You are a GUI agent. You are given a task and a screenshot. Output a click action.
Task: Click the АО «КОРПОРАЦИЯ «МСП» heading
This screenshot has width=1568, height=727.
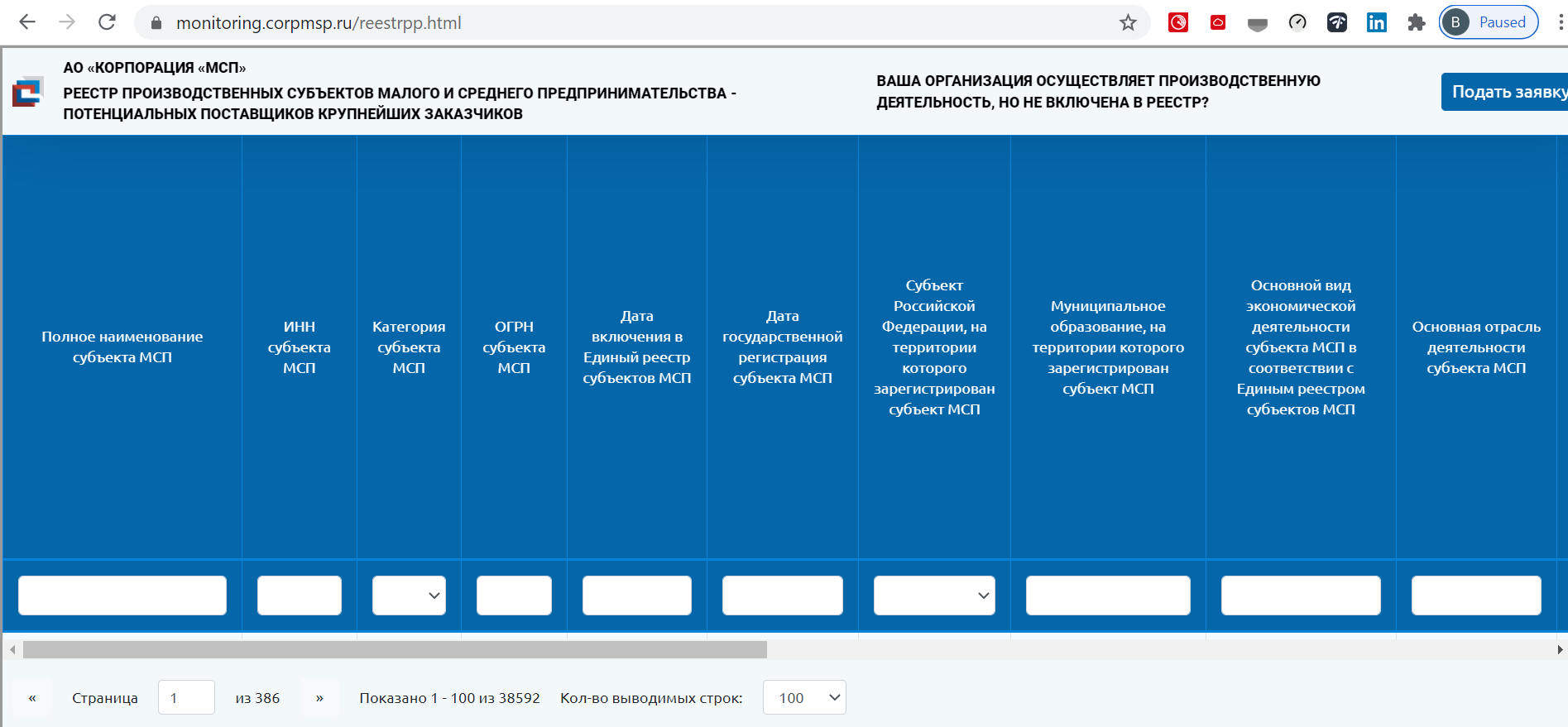[x=155, y=68]
